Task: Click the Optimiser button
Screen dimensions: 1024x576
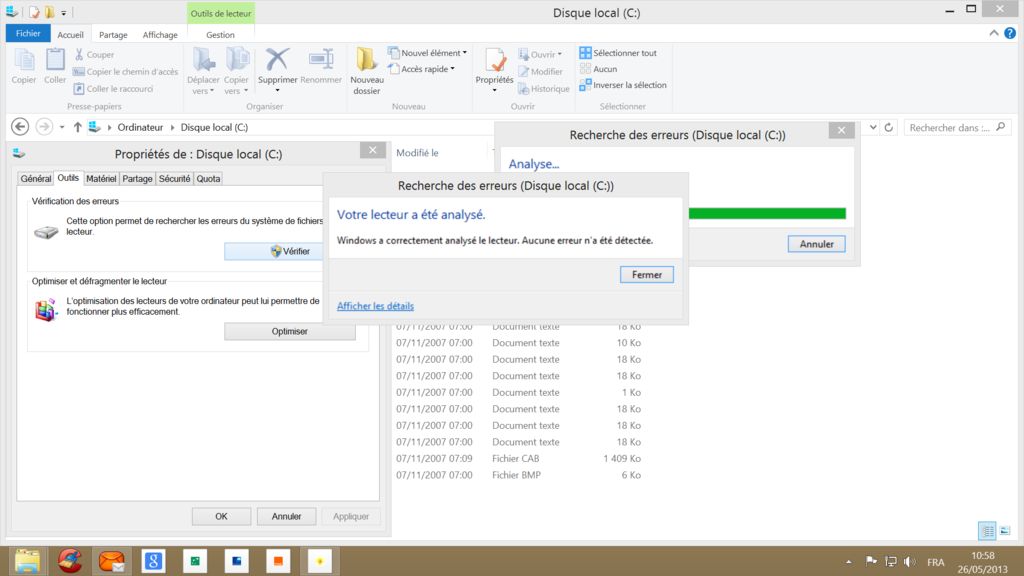Action: coord(289,331)
